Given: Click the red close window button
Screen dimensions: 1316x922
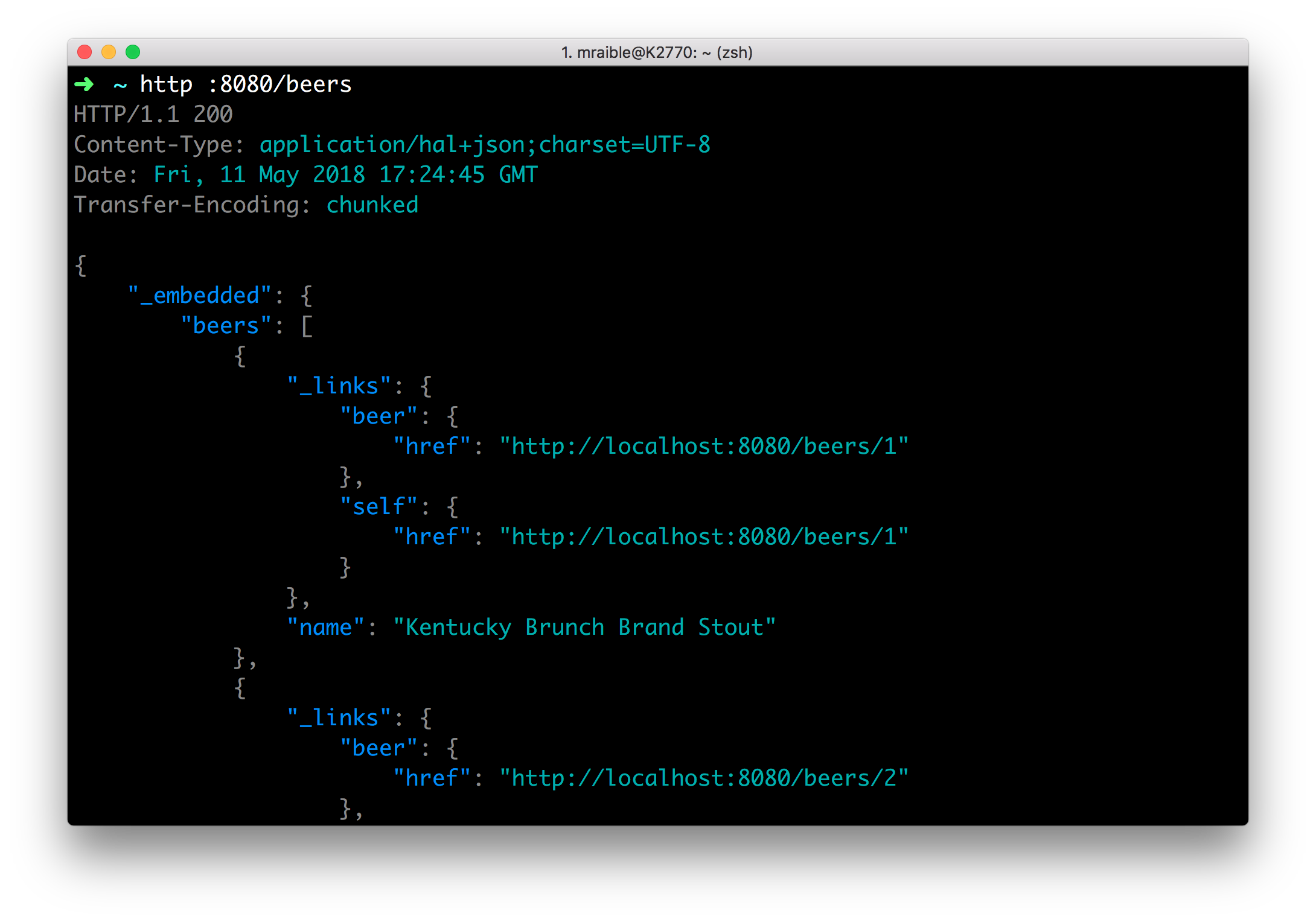Looking at the screenshot, I should [85, 52].
